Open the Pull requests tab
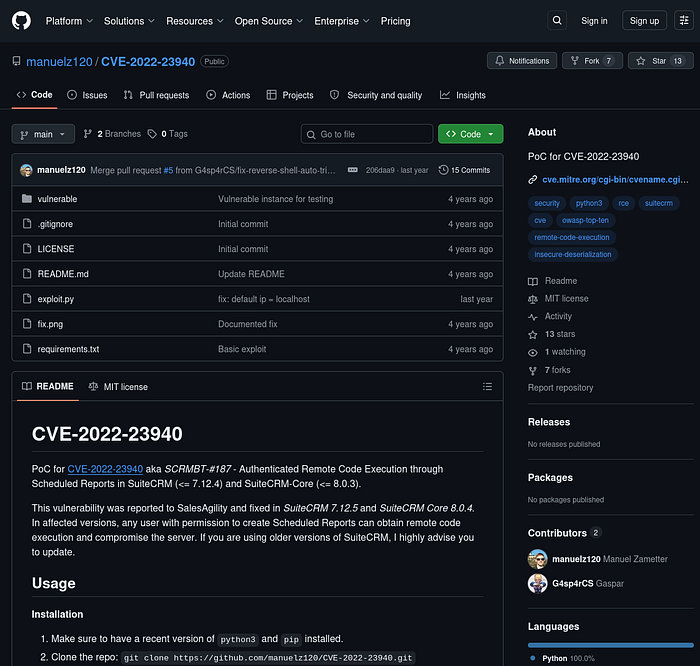The width and height of the screenshot is (700, 666). 156,95
